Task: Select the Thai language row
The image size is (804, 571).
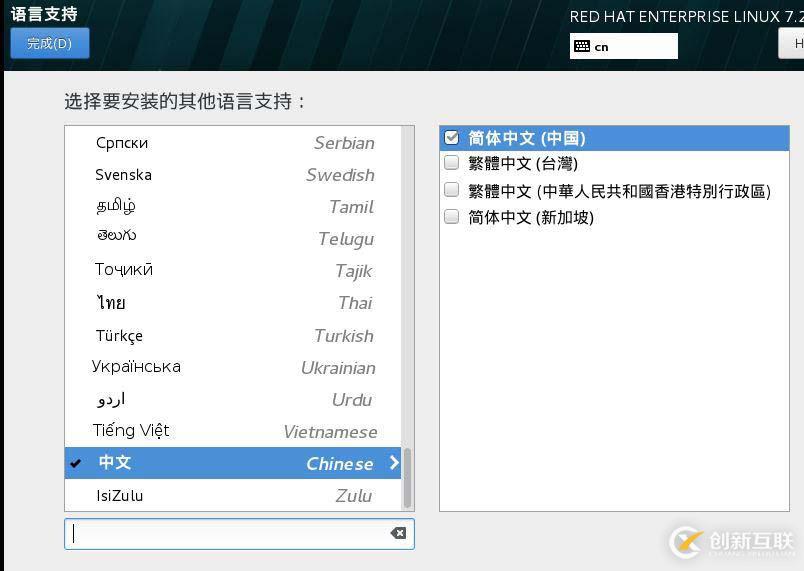Action: [233, 302]
